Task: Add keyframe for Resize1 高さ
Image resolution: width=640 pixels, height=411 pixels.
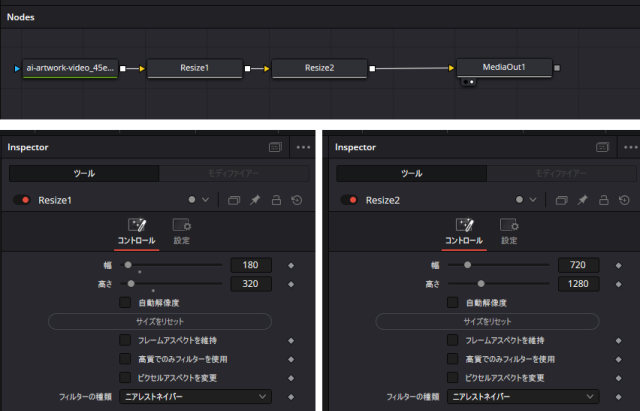Action: pyautogui.click(x=291, y=284)
